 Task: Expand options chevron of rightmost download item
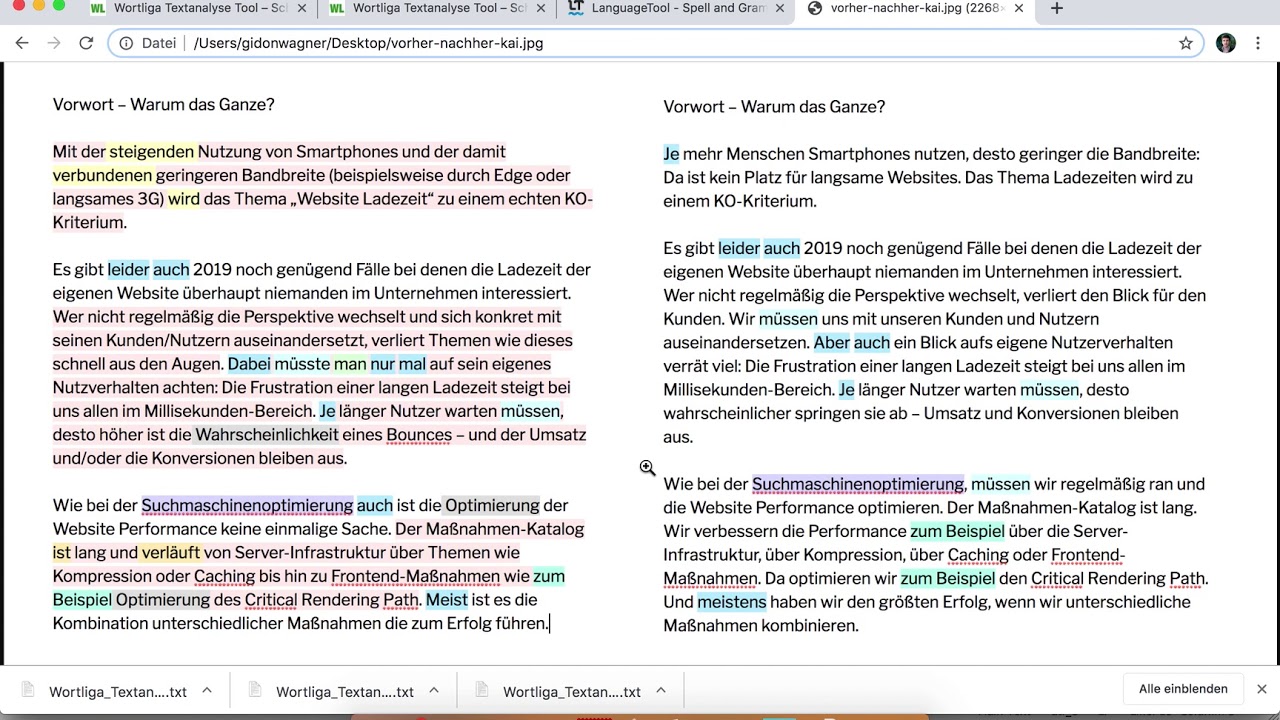pyautogui.click(x=661, y=690)
